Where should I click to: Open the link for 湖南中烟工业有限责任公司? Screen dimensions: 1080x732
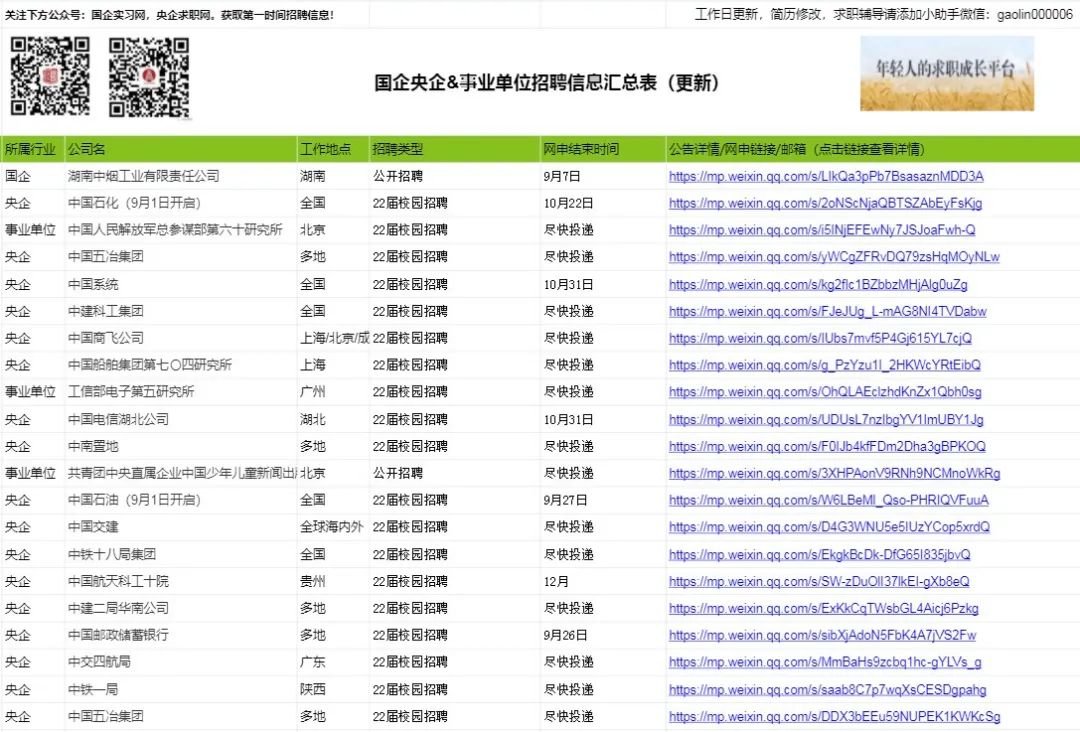(x=826, y=177)
